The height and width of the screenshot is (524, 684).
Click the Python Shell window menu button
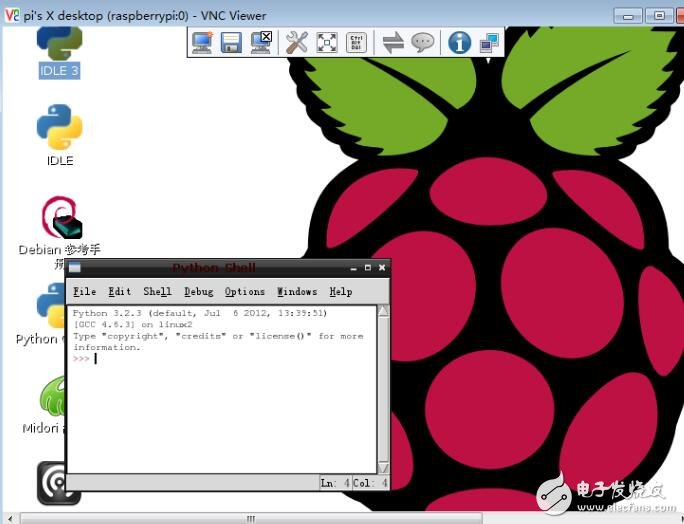75,268
